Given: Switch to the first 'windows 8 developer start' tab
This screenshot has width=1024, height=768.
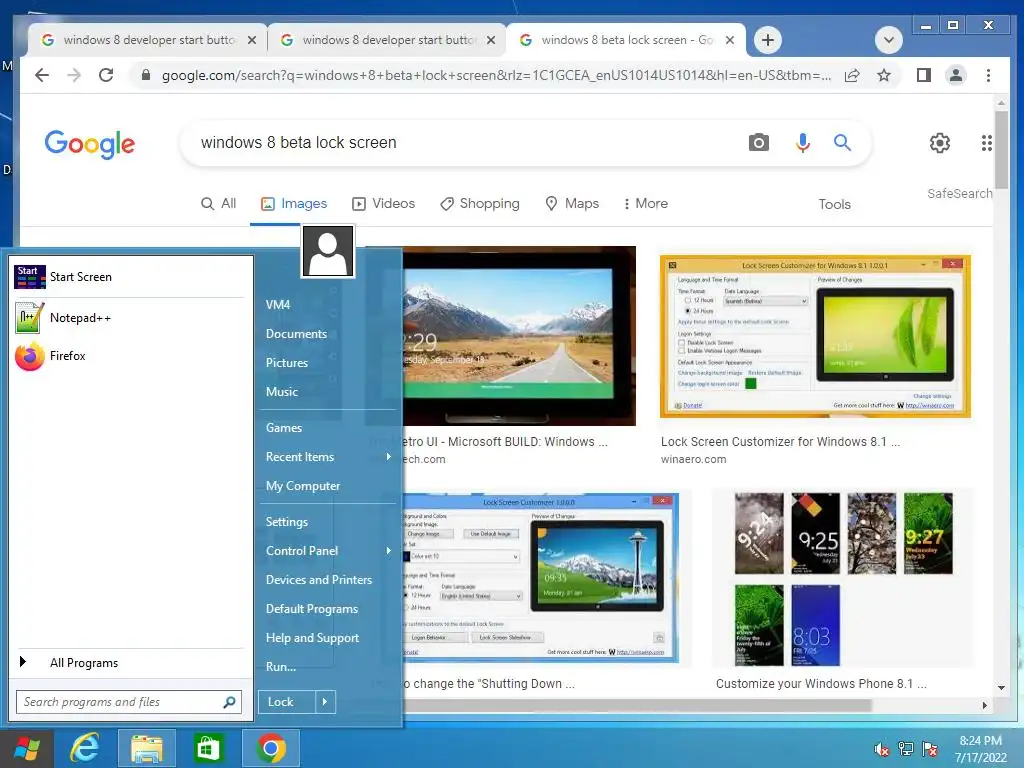Looking at the screenshot, I should (x=148, y=40).
